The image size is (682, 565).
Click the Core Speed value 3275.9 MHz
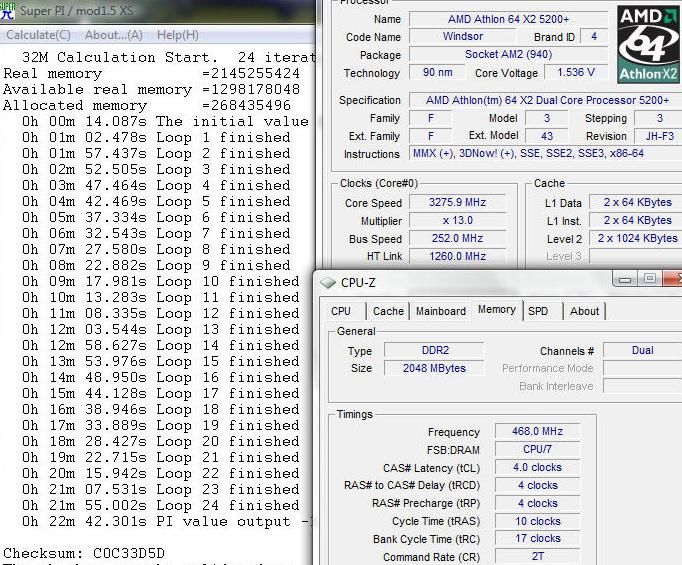(x=458, y=202)
